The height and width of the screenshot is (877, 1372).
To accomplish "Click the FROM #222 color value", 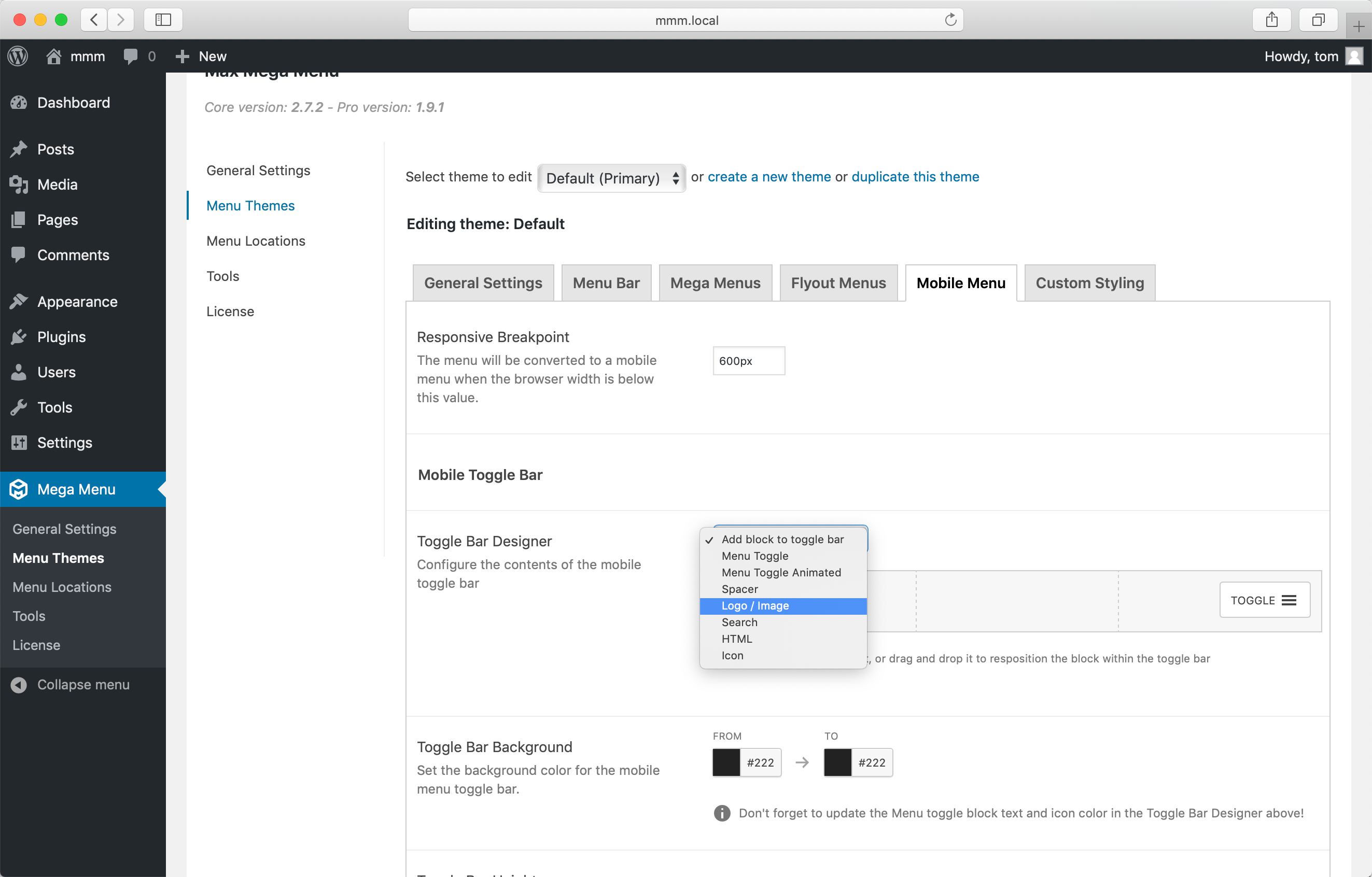I will pyautogui.click(x=761, y=762).
